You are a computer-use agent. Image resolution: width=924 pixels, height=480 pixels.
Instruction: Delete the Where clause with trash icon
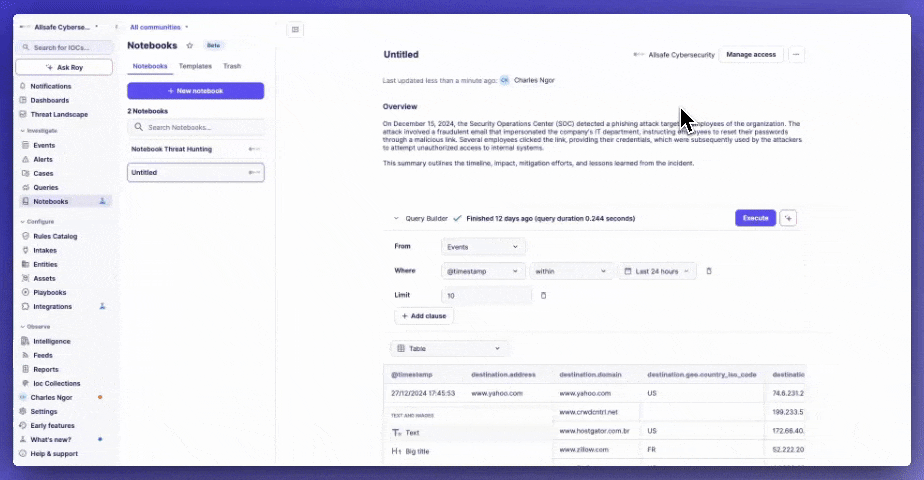pos(709,271)
